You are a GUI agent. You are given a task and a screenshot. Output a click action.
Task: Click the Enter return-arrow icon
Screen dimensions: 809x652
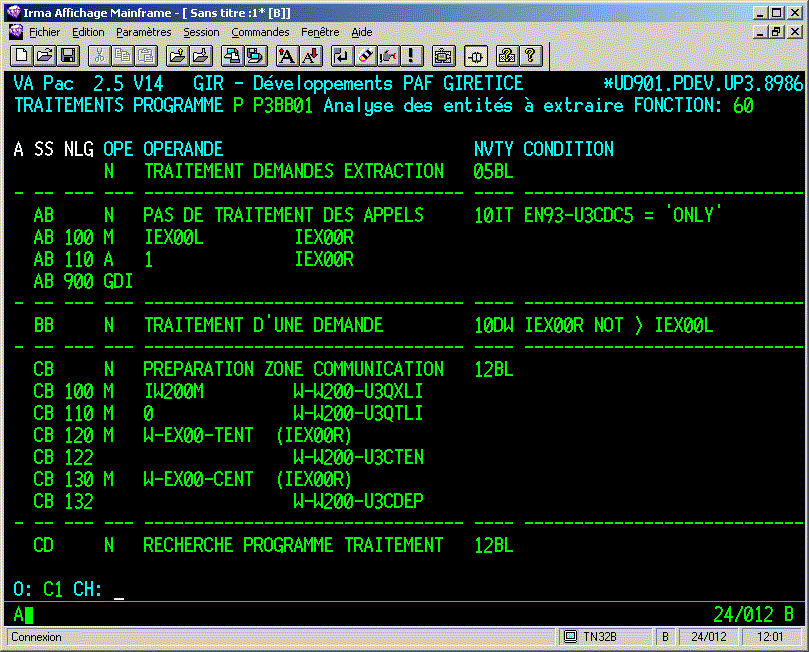tap(342, 56)
